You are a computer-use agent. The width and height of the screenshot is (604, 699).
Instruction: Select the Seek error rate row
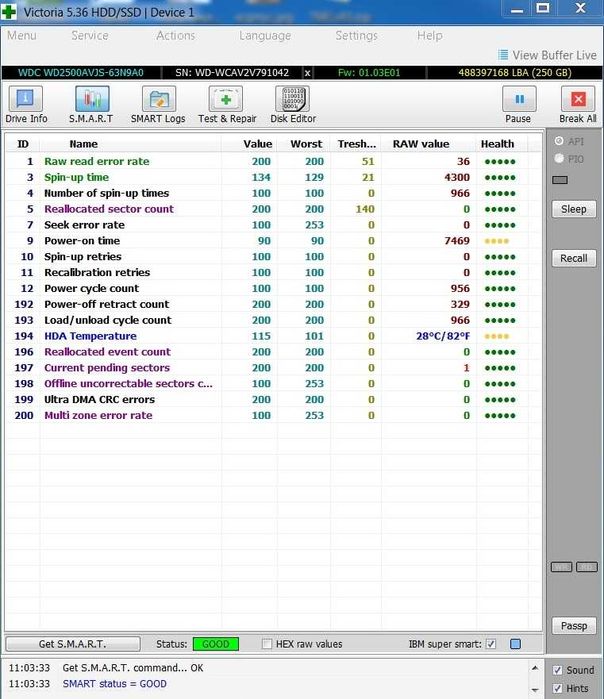(274, 225)
